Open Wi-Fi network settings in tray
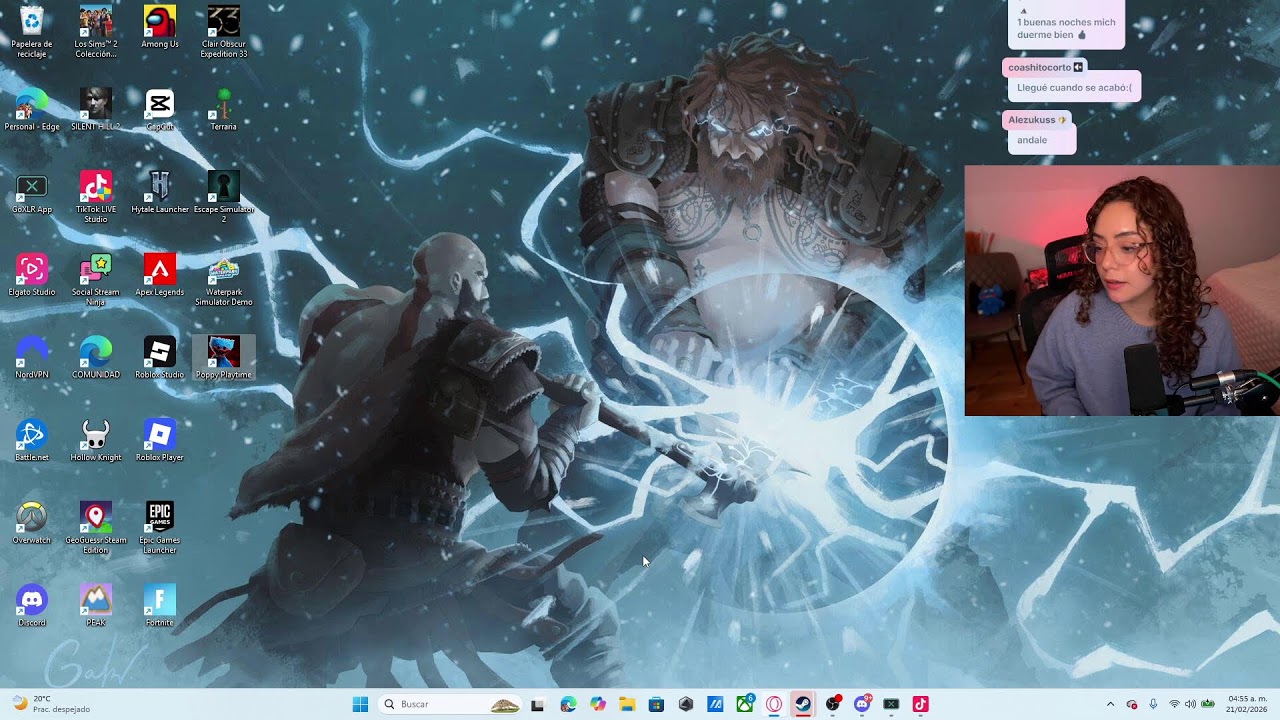Viewport: 1280px width, 720px height. 1174,704
